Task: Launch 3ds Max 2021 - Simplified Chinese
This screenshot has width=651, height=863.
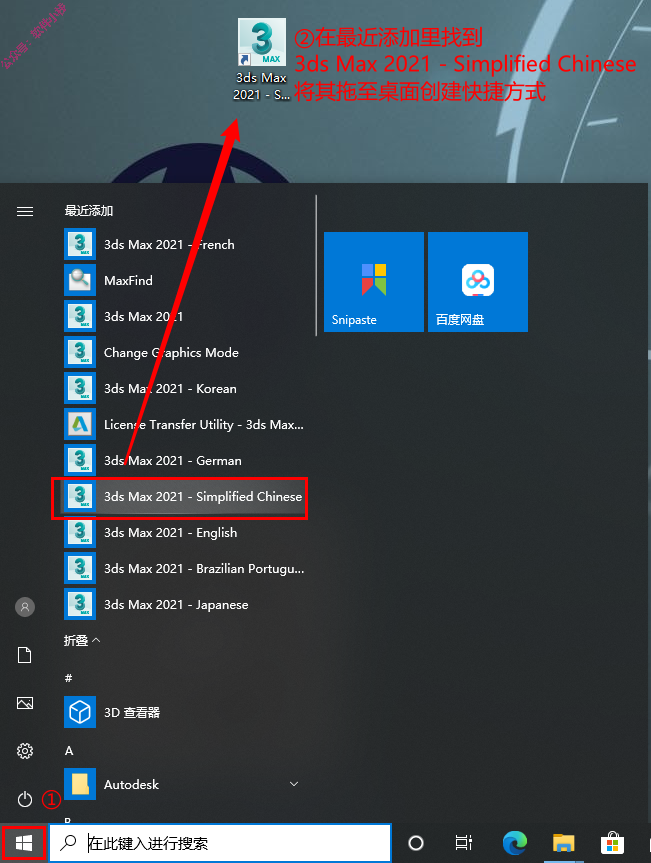Action: (x=184, y=496)
